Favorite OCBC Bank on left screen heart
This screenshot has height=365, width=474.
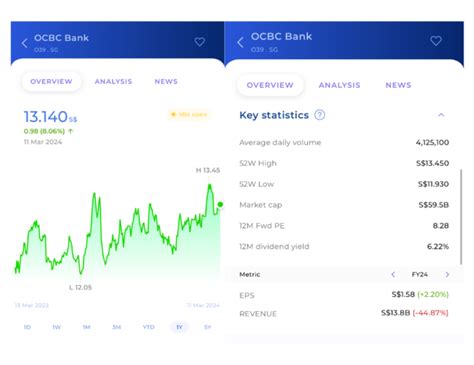200,42
